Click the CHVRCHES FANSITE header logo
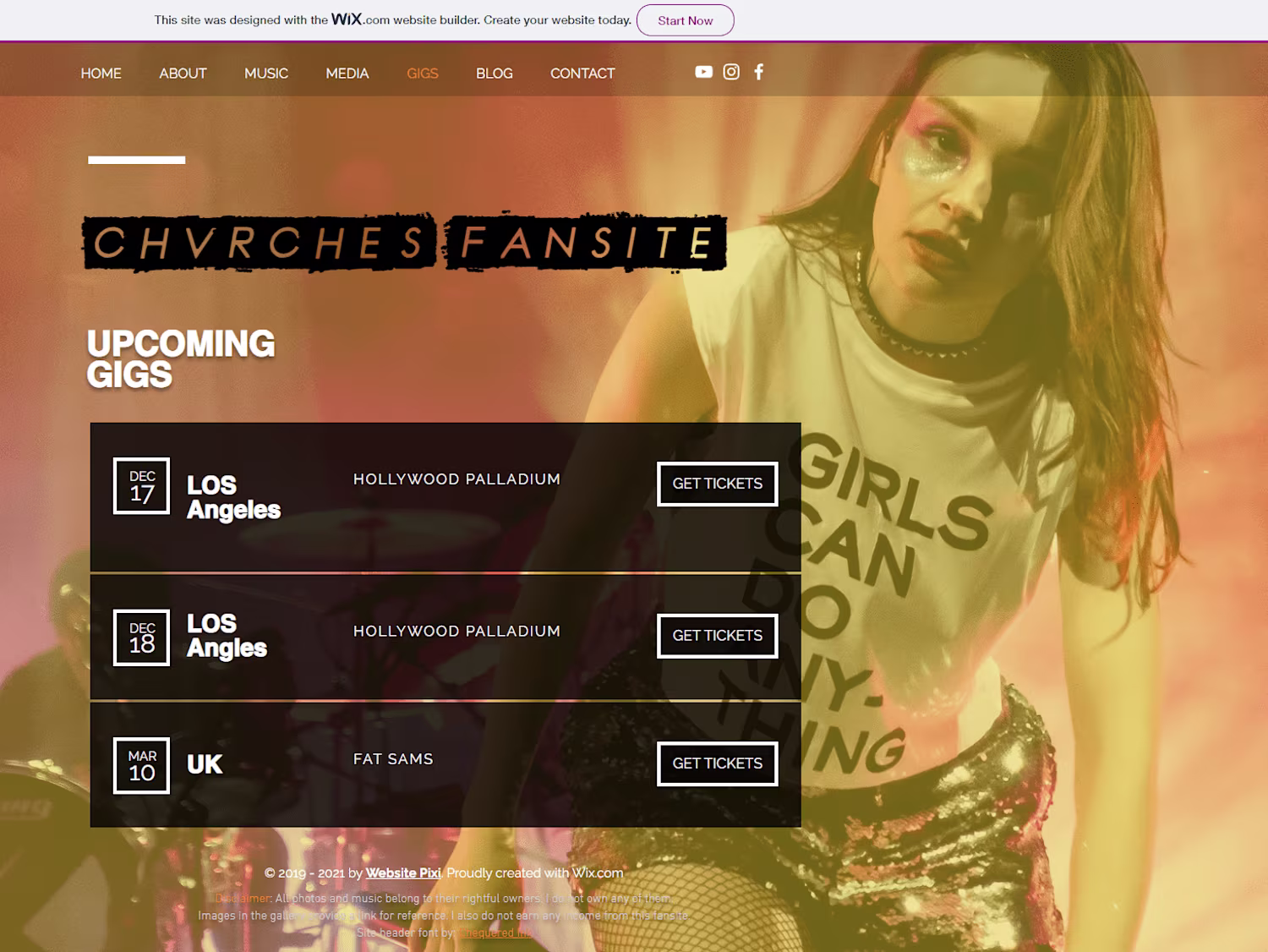Image resolution: width=1268 pixels, height=952 pixels. click(404, 243)
